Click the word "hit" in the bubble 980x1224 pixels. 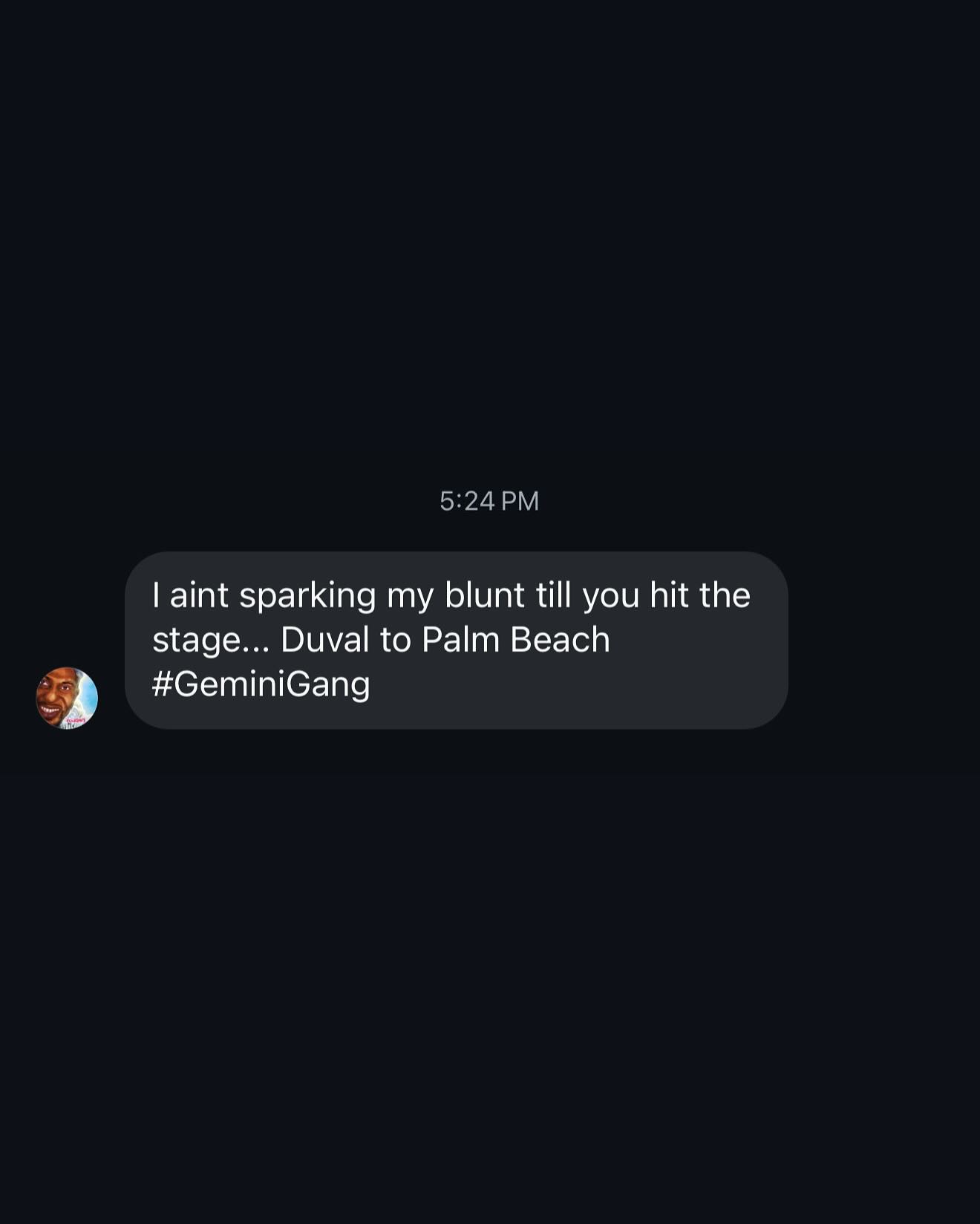(x=669, y=595)
